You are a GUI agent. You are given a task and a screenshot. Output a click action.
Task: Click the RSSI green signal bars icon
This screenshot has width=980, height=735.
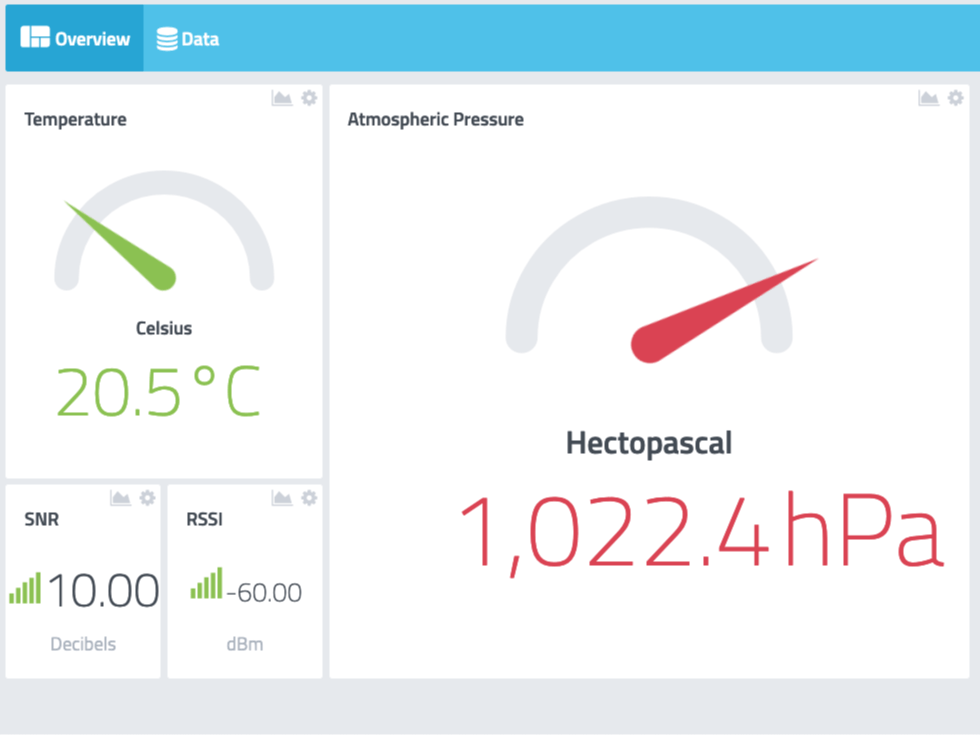click(207, 583)
